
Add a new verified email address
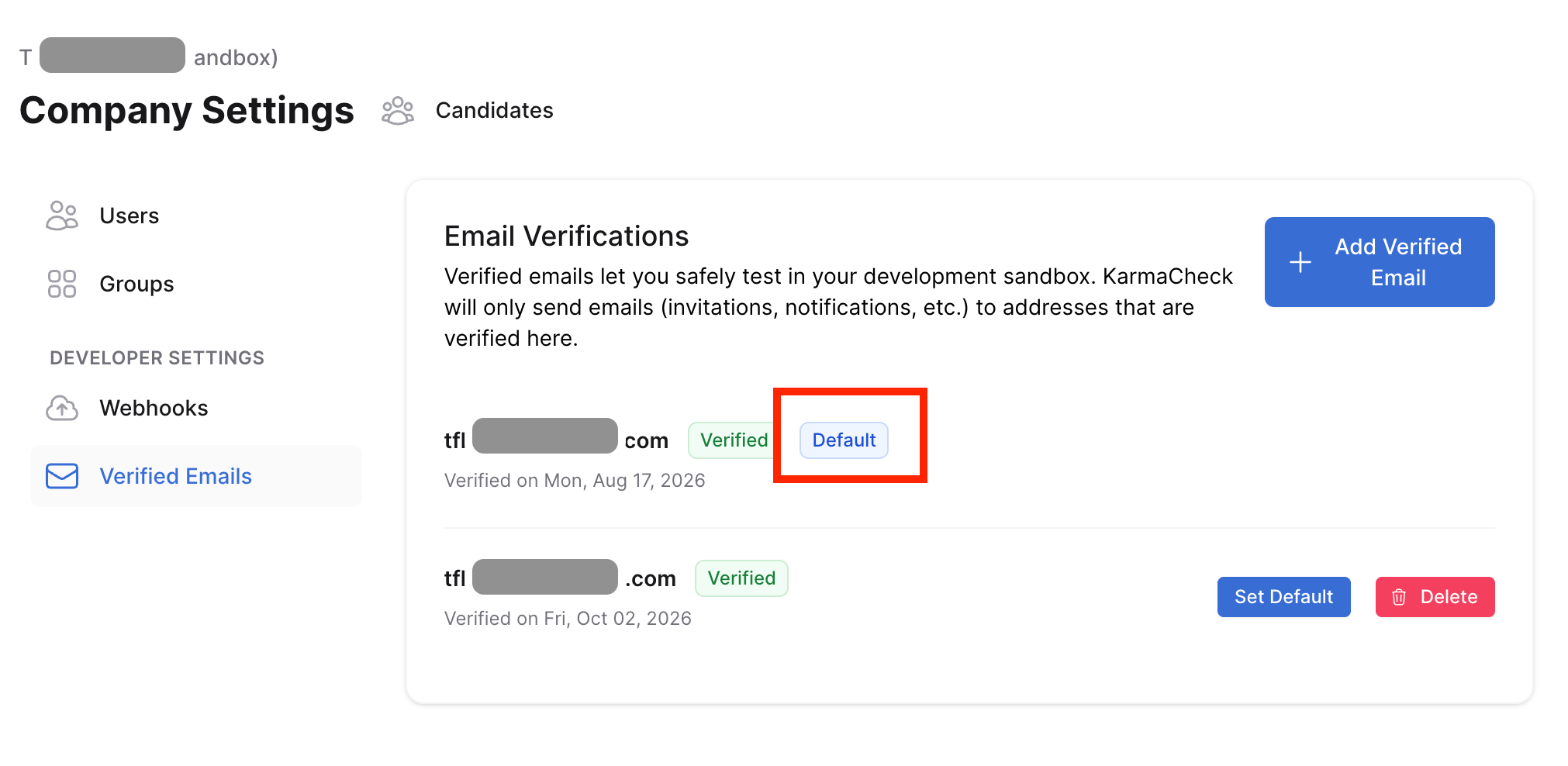click(x=1380, y=262)
